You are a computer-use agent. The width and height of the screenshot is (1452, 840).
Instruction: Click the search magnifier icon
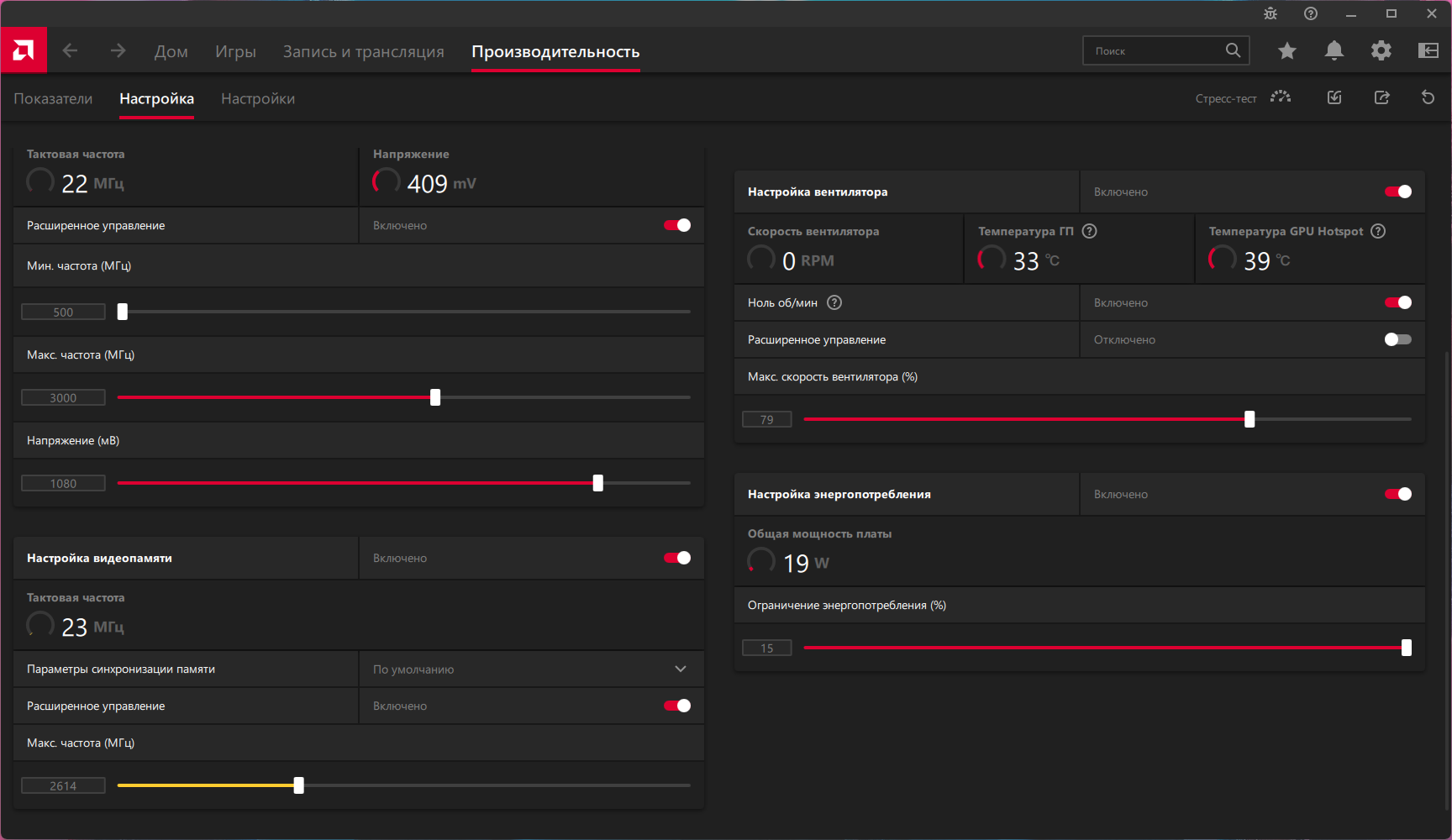[1233, 50]
